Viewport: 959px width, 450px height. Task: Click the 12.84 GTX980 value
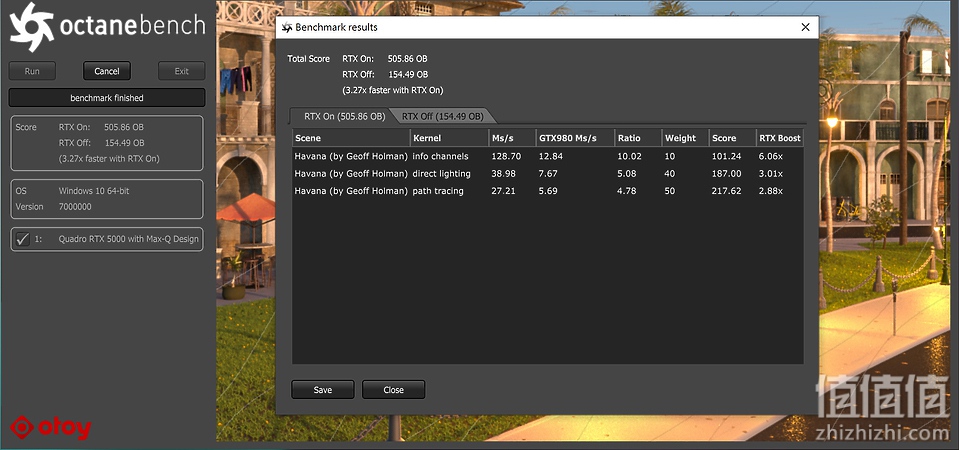coord(550,157)
